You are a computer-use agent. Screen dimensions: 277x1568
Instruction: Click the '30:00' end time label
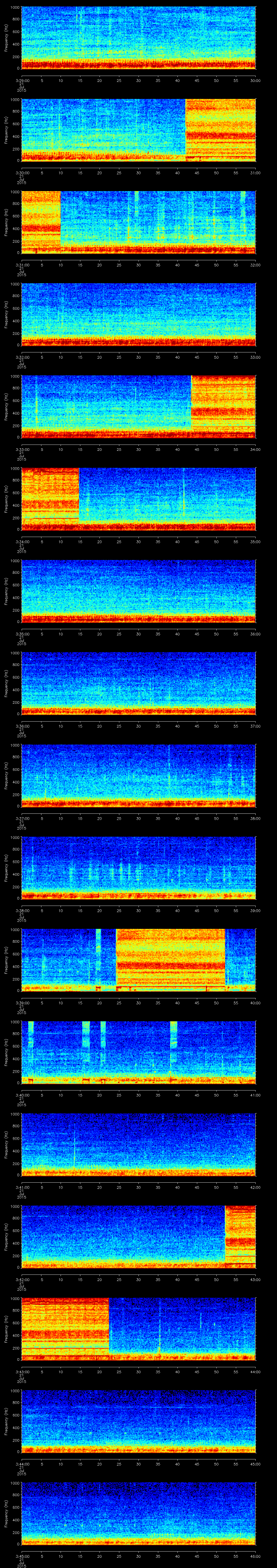pyautogui.click(x=256, y=80)
